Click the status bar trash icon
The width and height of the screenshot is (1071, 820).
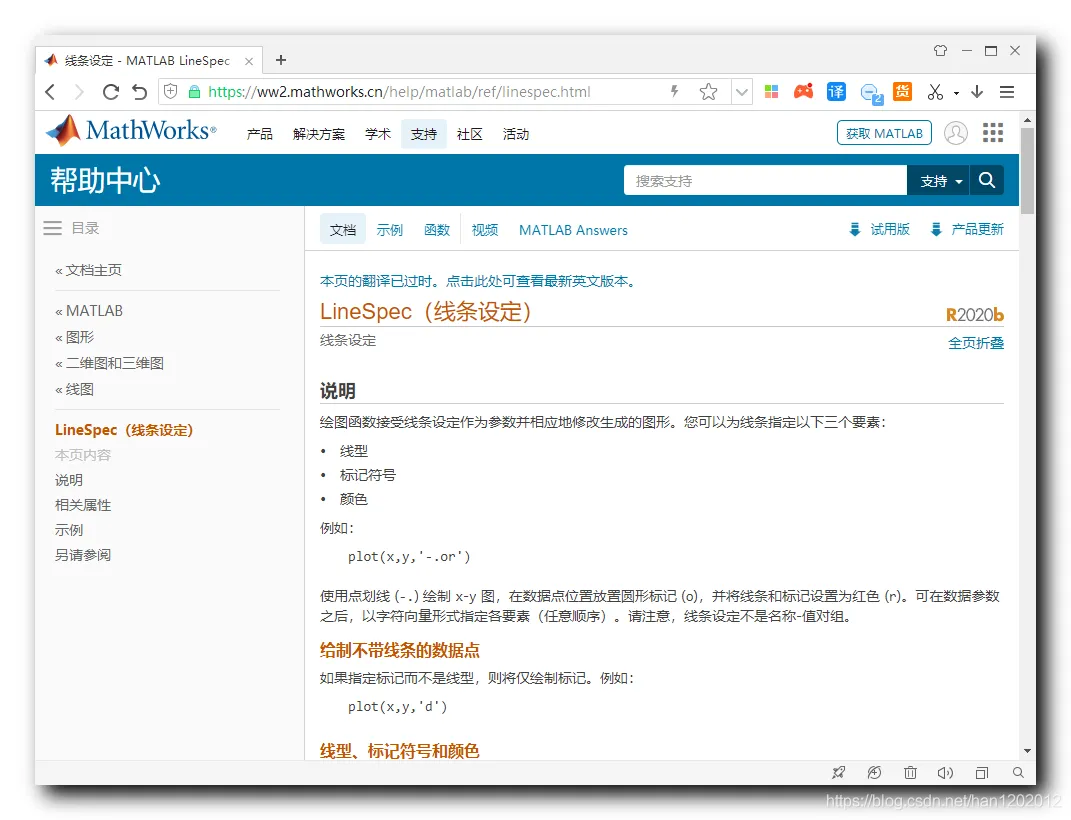[910, 773]
